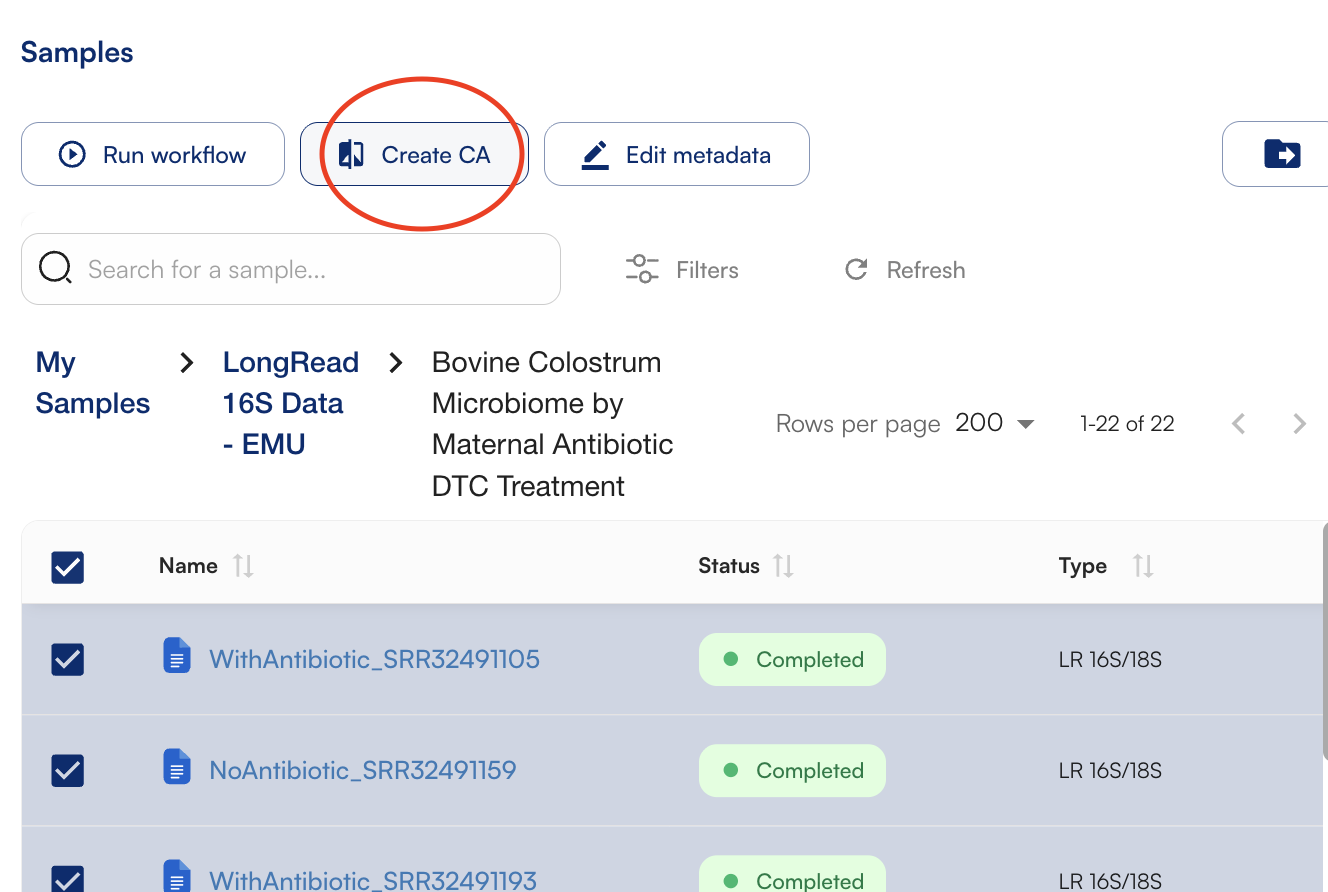Click the Edit metadata pencil icon
Screen dimensions: 1328x892
coord(595,155)
